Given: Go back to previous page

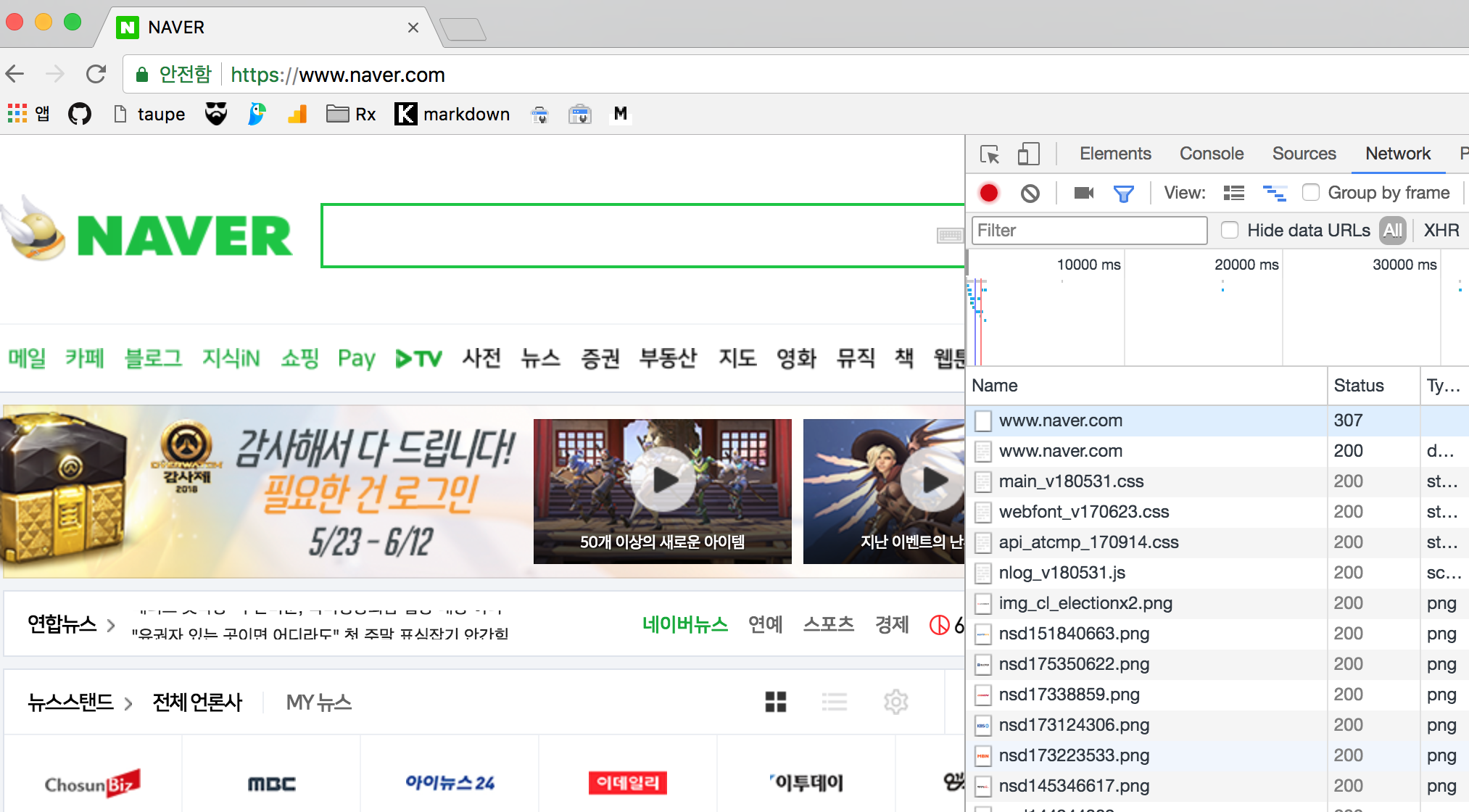Looking at the screenshot, I should point(15,74).
